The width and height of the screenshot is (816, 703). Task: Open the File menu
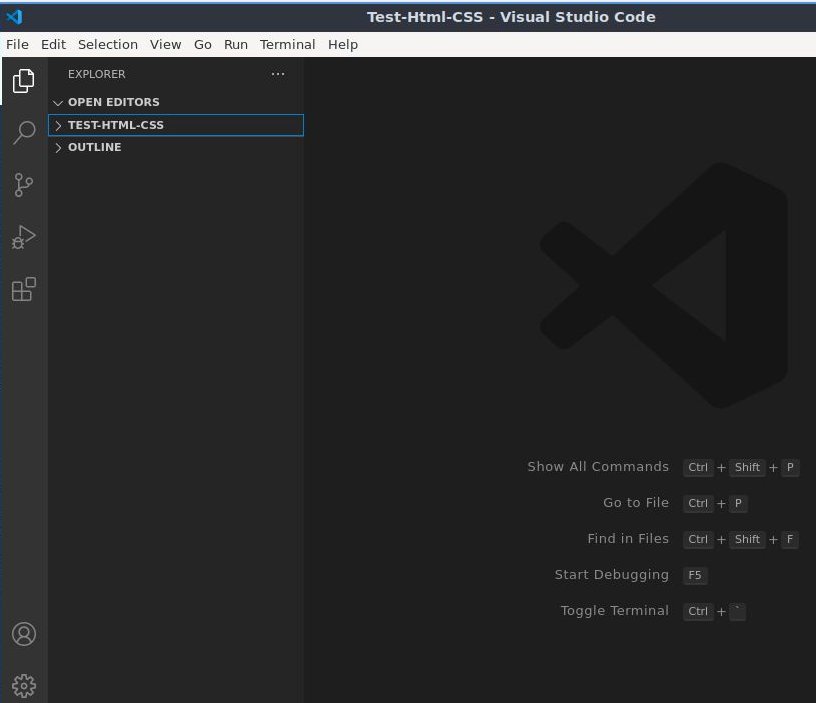[x=17, y=45]
